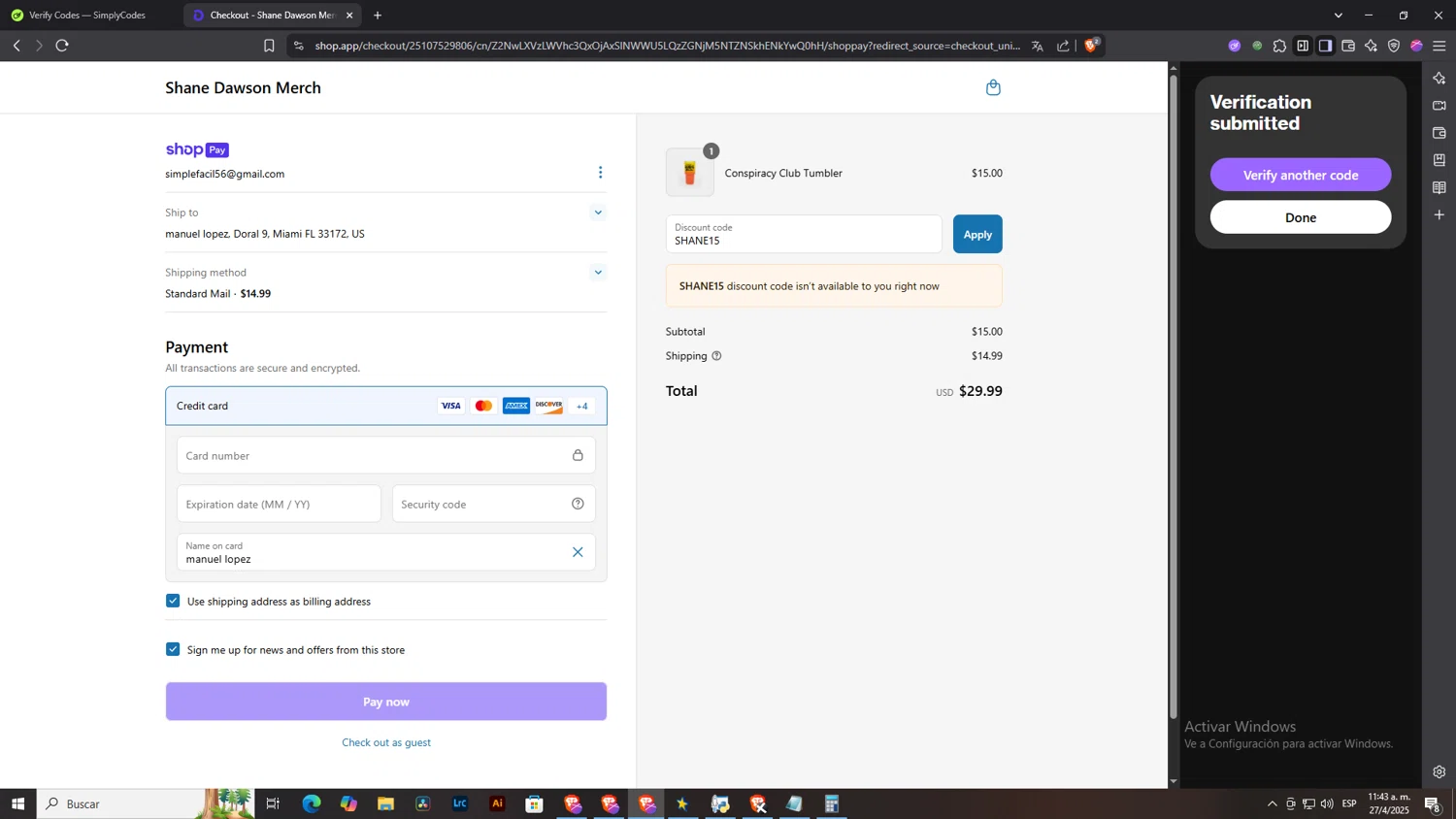Bookmark this page in the address bar
1456x819 pixels.
(x=269, y=46)
